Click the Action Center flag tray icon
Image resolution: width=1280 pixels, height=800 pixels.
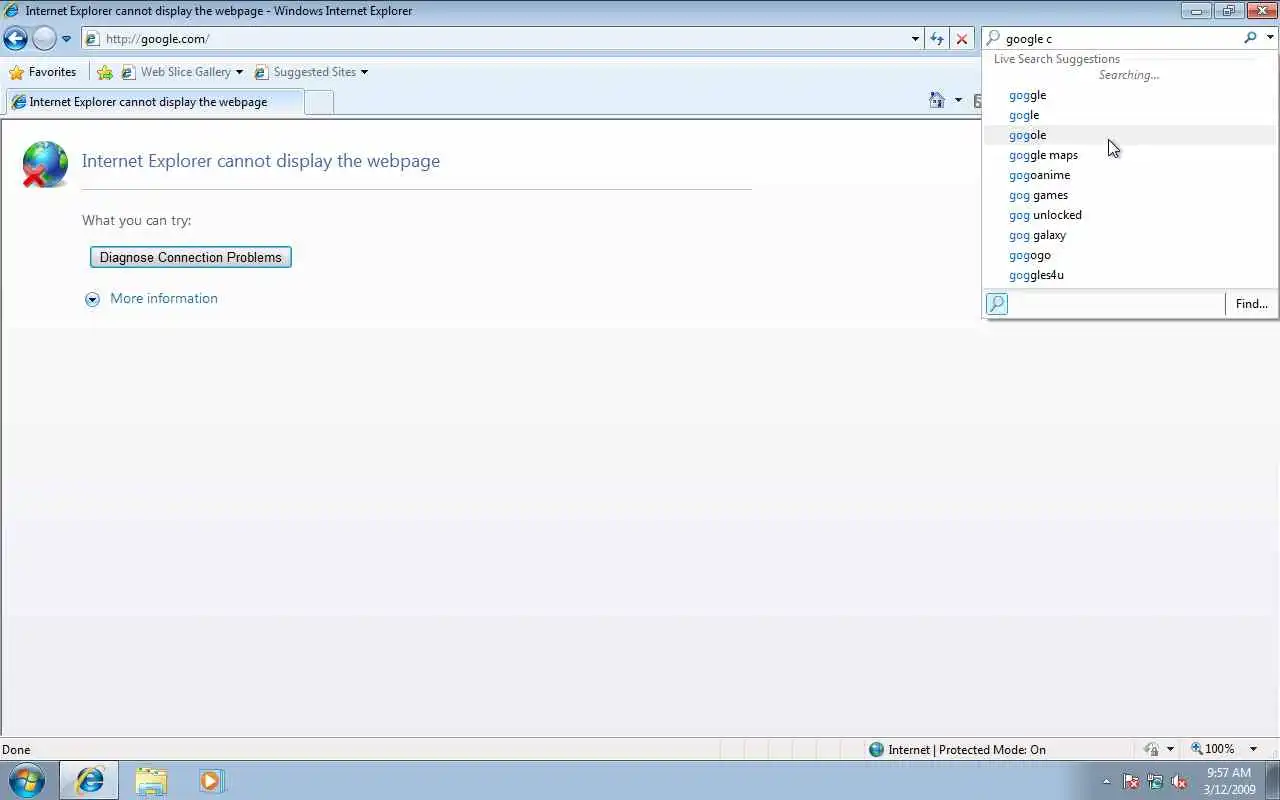click(x=1131, y=781)
